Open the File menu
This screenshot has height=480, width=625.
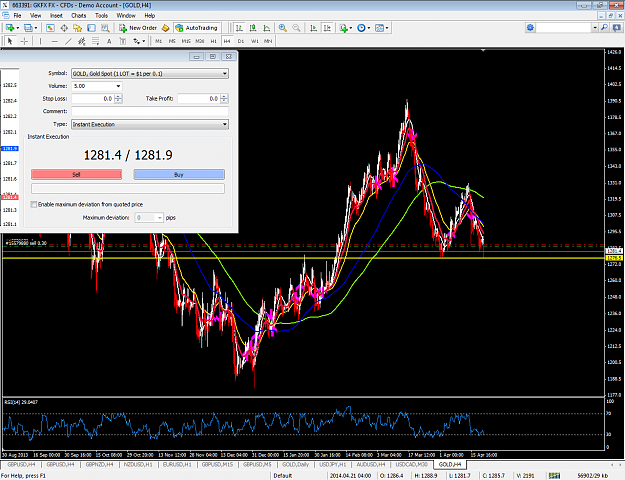17,16
